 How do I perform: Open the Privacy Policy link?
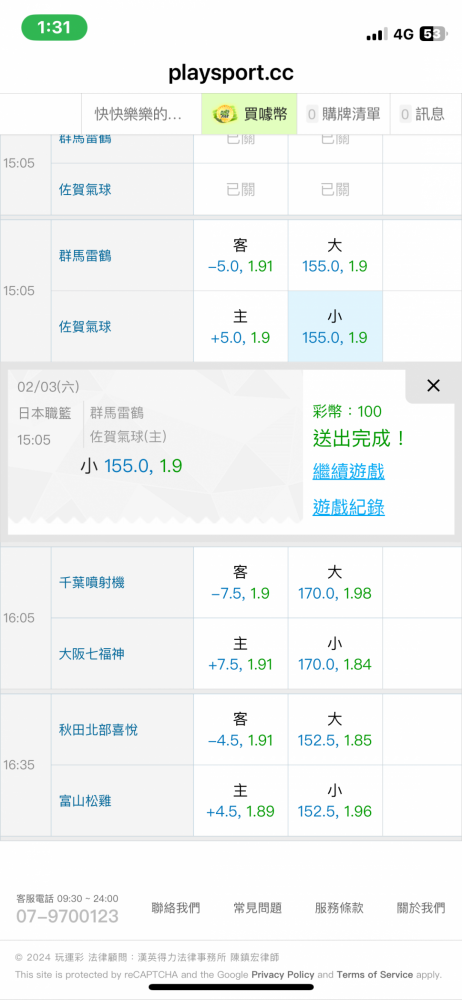(x=283, y=974)
